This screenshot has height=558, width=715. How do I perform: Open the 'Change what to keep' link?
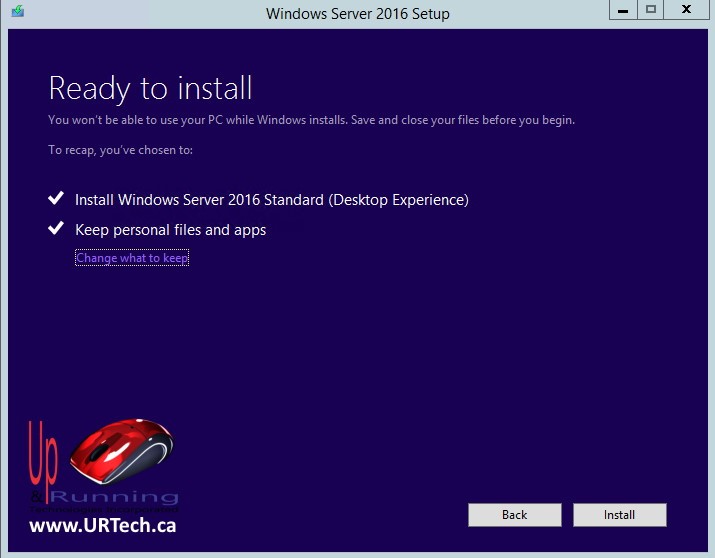click(x=132, y=258)
